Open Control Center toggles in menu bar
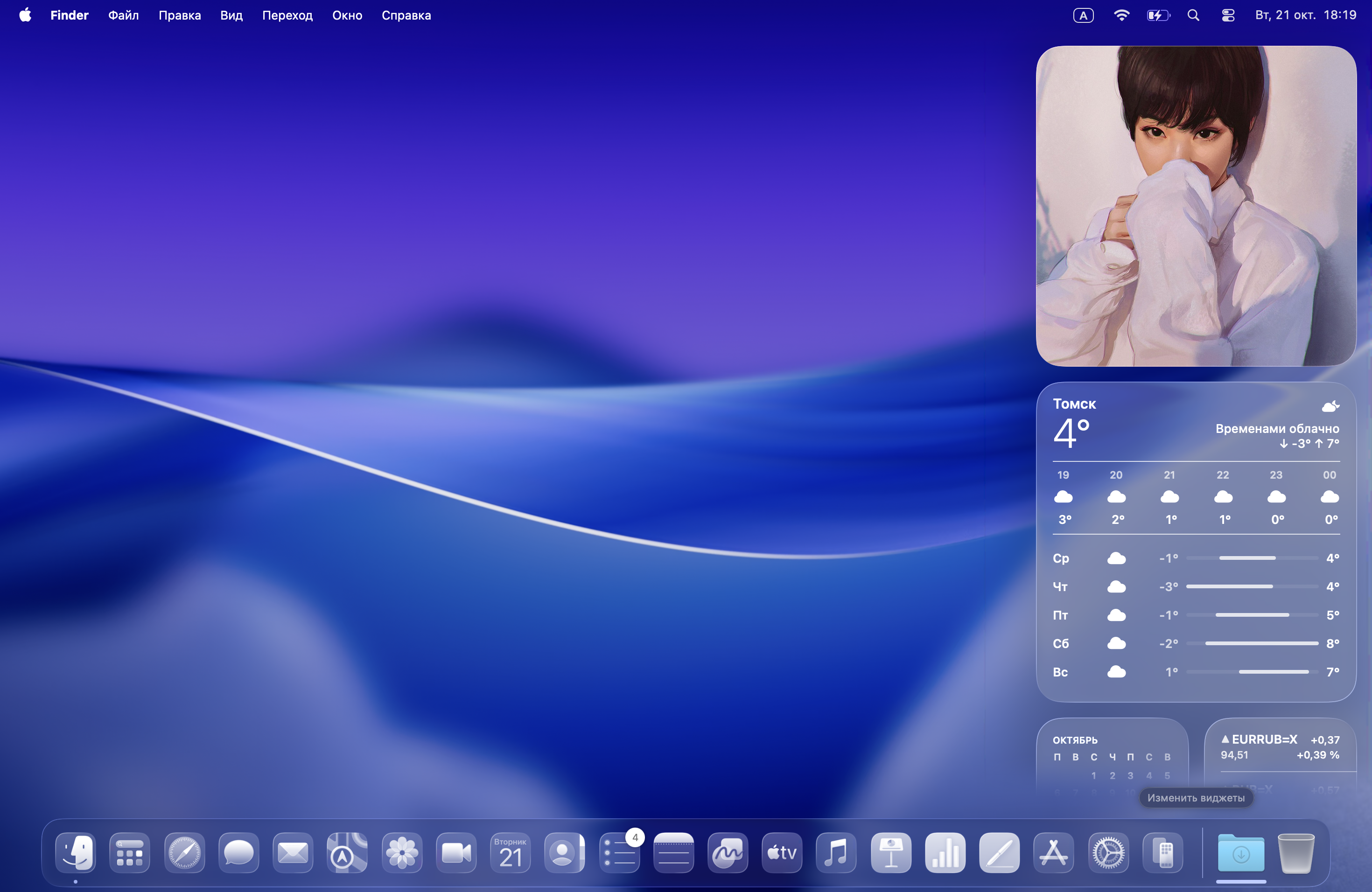 point(1228,15)
